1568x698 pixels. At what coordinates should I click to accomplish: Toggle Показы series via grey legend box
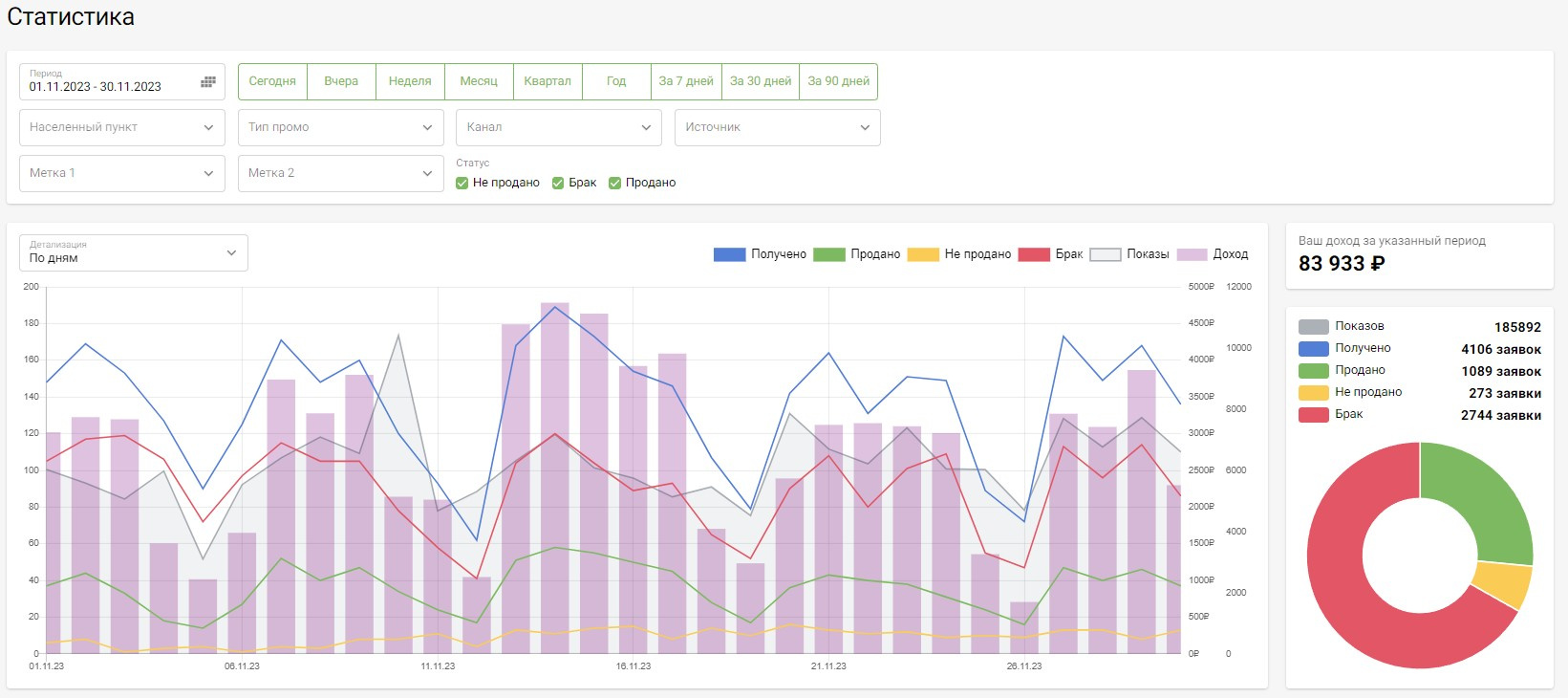pos(1105,254)
